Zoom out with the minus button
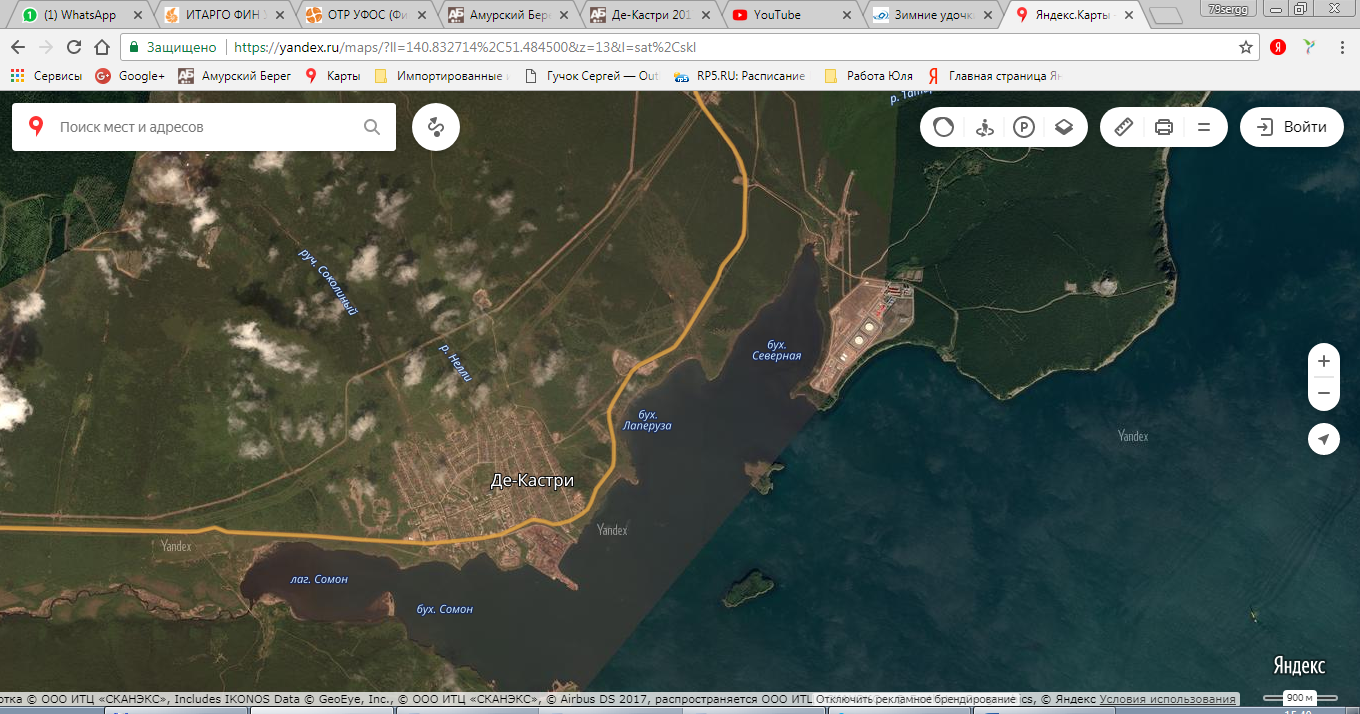The width and height of the screenshot is (1360, 714). coord(1324,393)
